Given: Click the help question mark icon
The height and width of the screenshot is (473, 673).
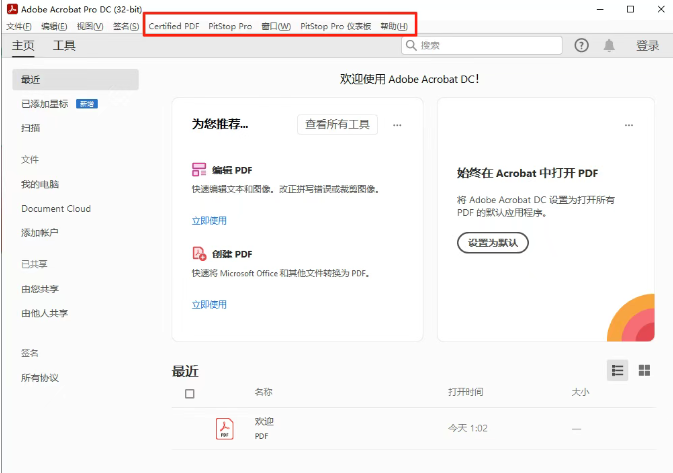Looking at the screenshot, I should pos(582,46).
